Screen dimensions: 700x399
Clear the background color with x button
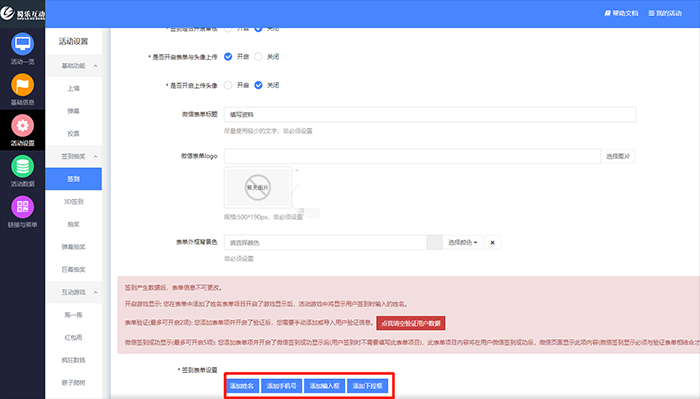click(492, 242)
